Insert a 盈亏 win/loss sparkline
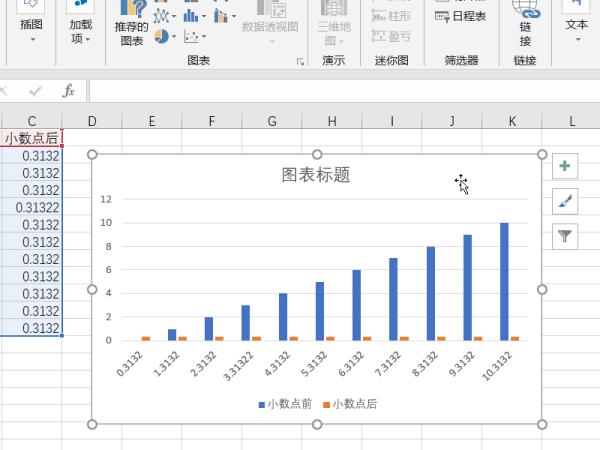Screen dimensions: 600x450 (391, 36)
